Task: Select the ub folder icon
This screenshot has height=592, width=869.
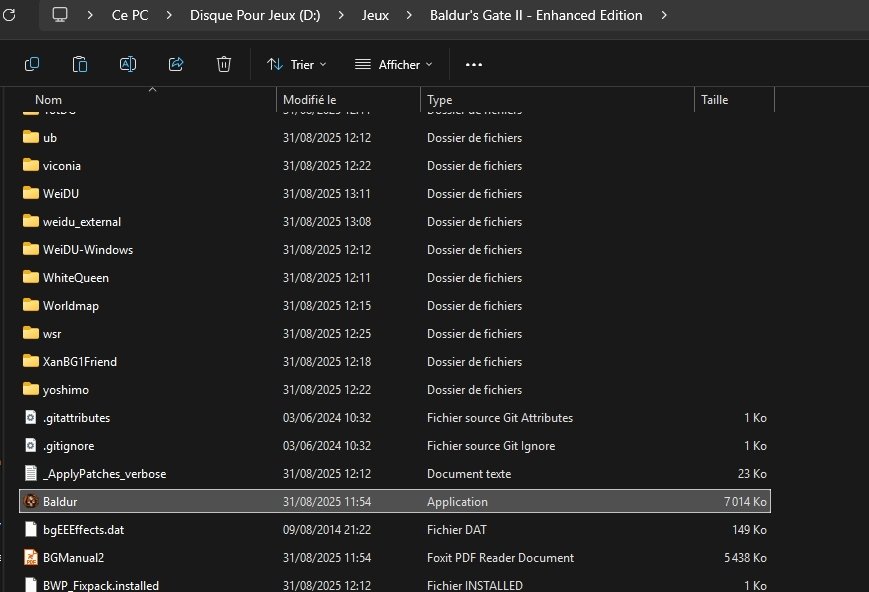Action: pos(31,137)
